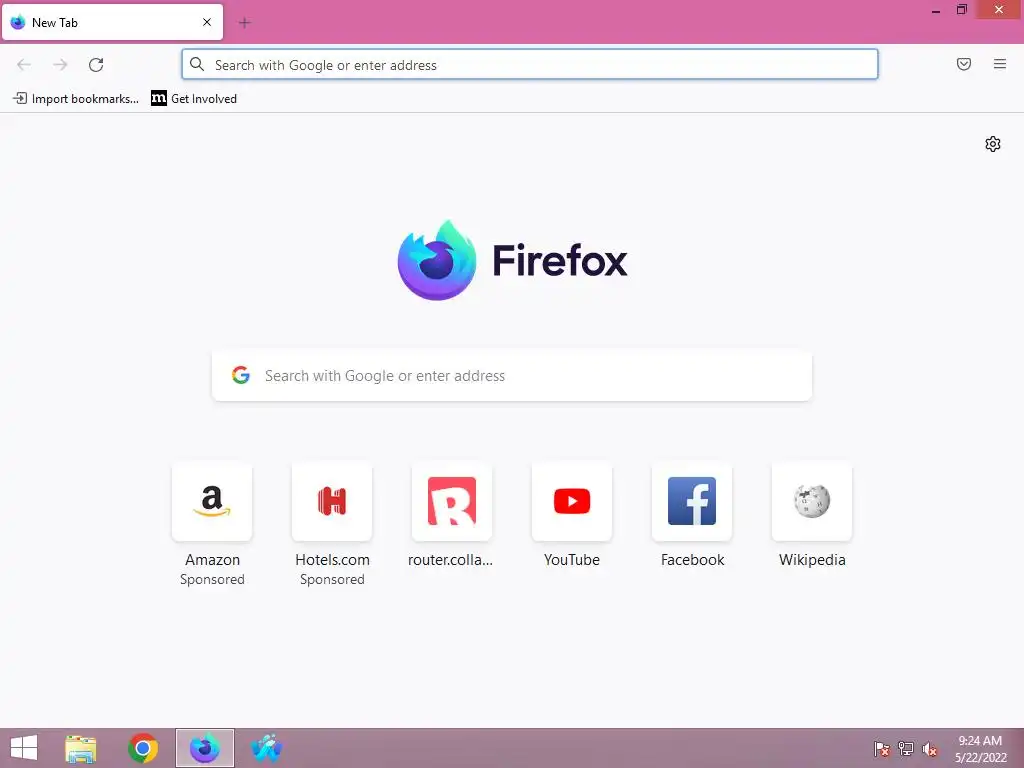Click the Forward navigation arrow
The height and width of the screenshot is (768, 1024).
(60, 65)
